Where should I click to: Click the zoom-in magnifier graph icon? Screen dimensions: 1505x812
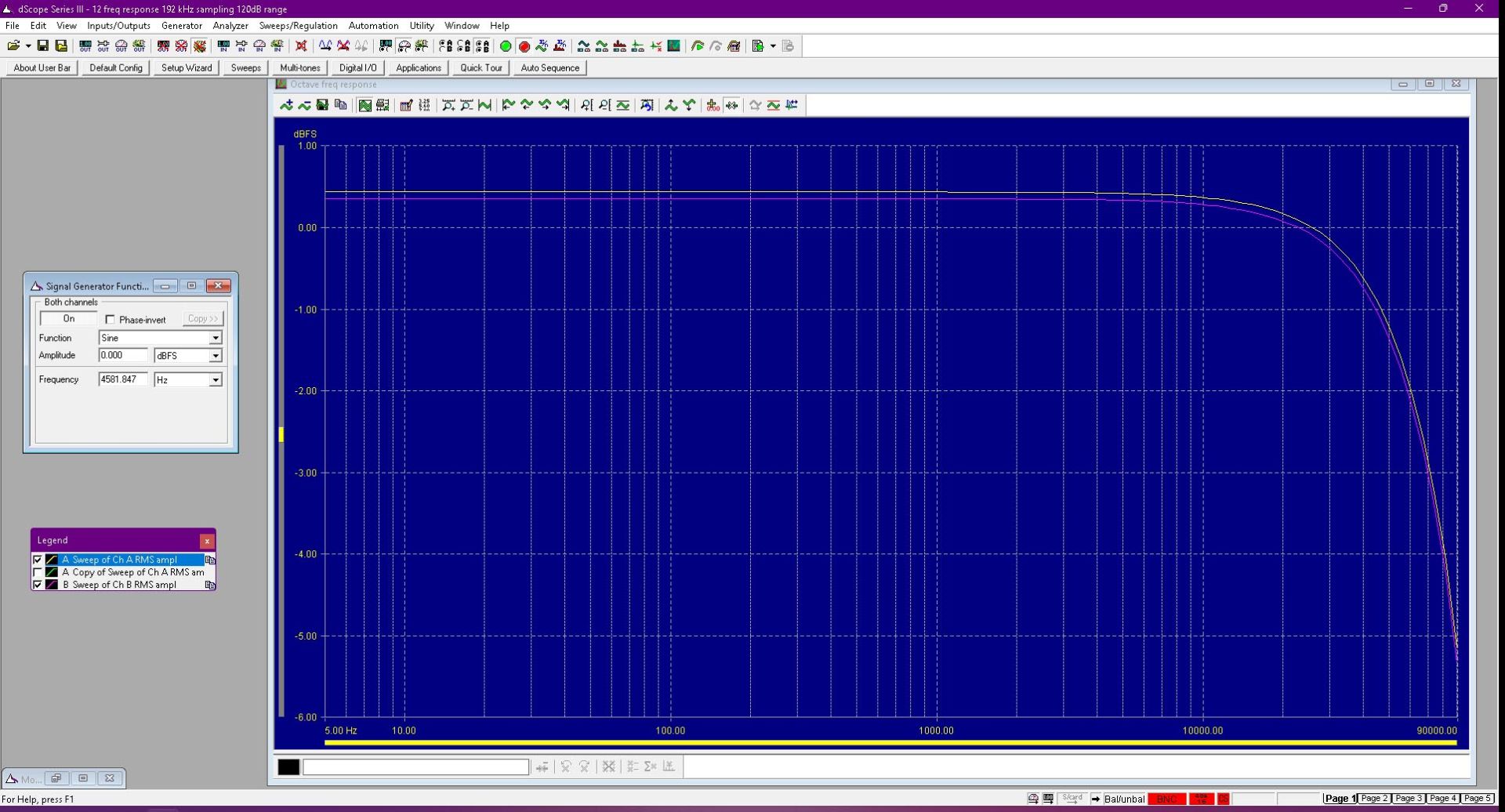(x=448, y=105)
